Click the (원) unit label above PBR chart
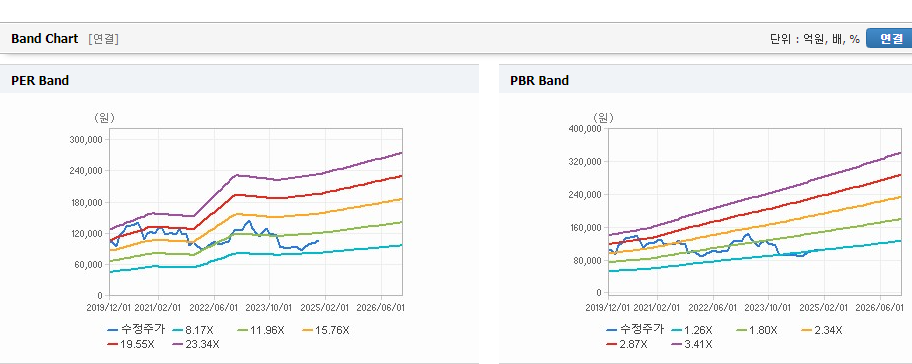 point(603,117)
